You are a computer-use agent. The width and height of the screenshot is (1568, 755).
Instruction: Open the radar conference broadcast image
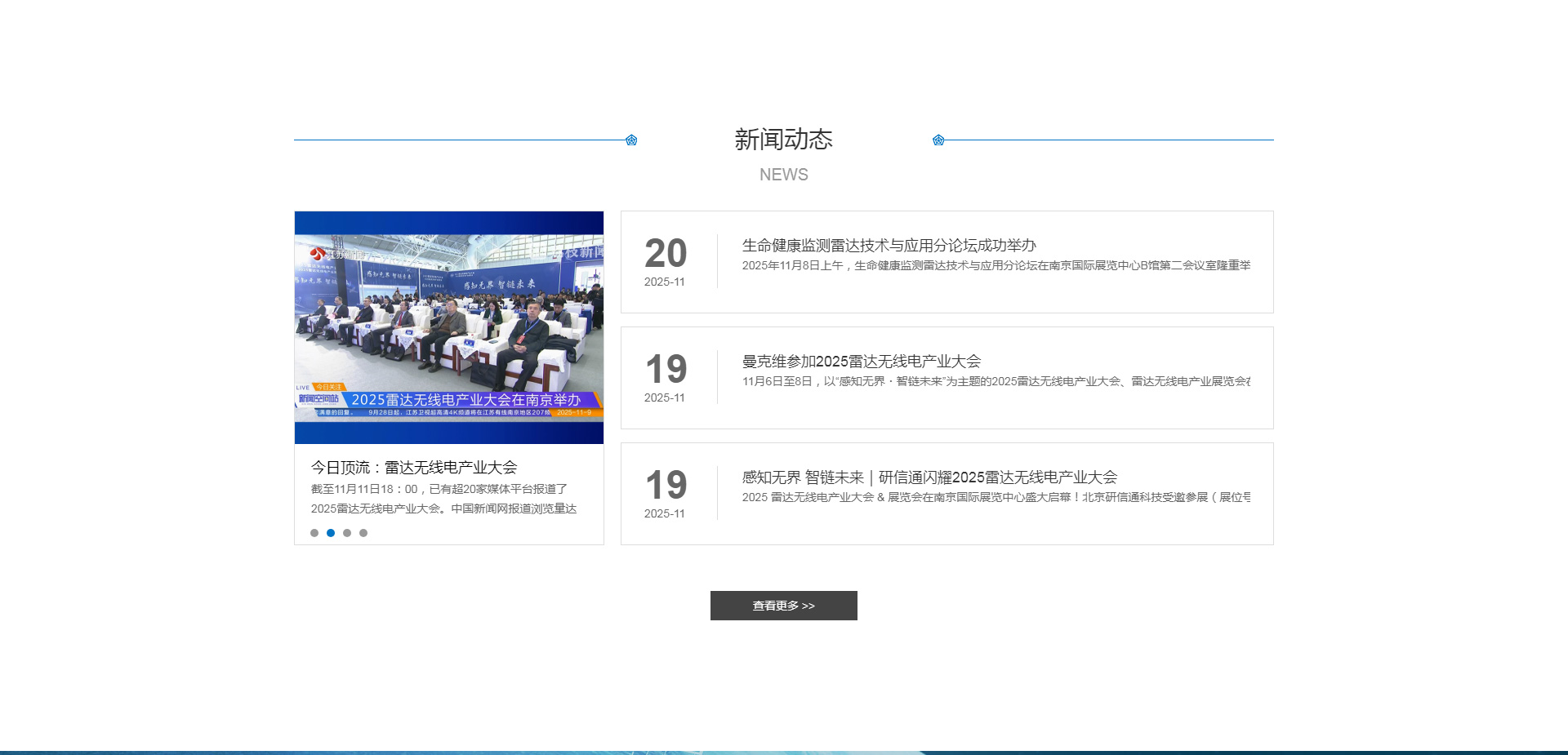[x=449, y=327]
